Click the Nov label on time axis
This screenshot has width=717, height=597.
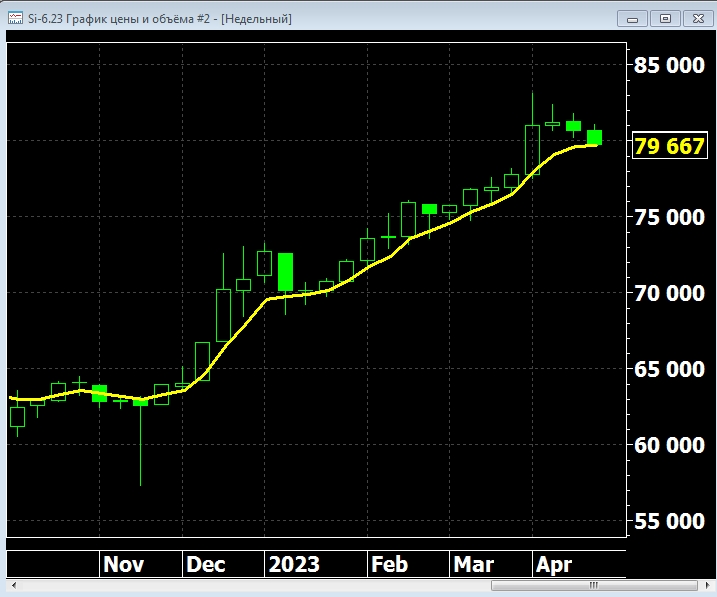tap(123, 565)
